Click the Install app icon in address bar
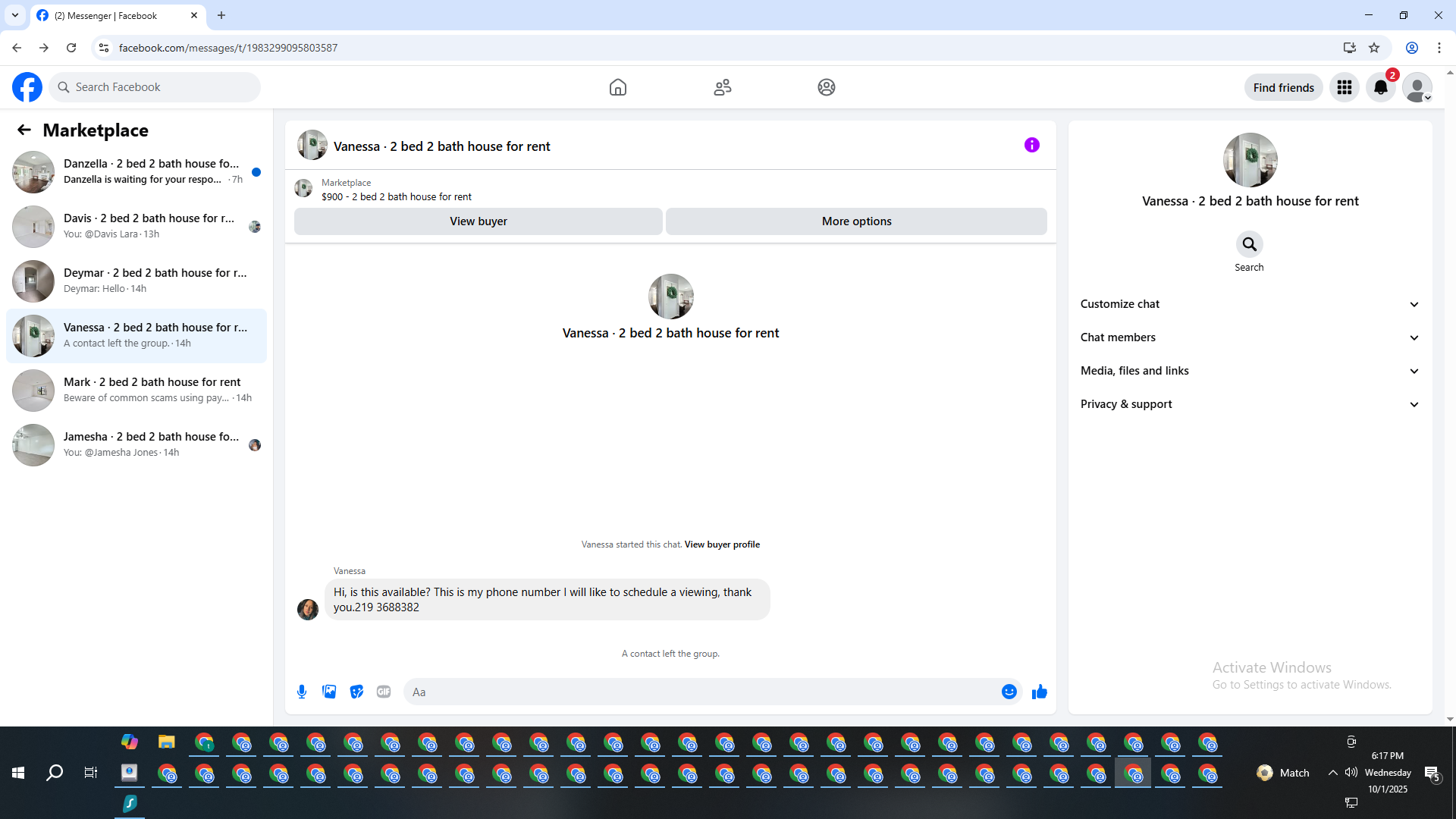This screenshot has width=1456, height=819. tap(1350, 48)
